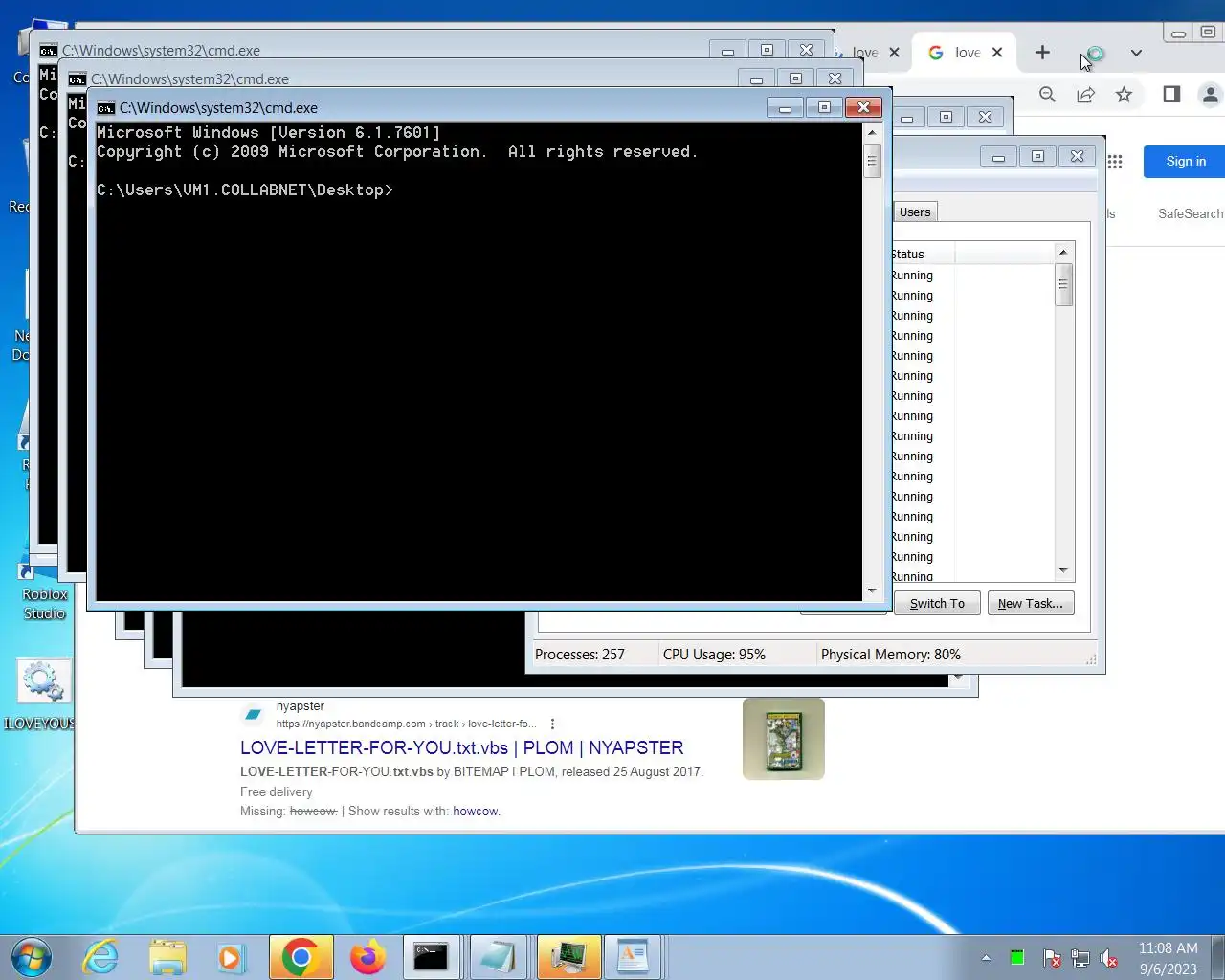Screen dimensions: 1225x980
Task: Open LOVE-LETTER-FOR-YOU.txt.vbs search result link
Action: (461, 747)
